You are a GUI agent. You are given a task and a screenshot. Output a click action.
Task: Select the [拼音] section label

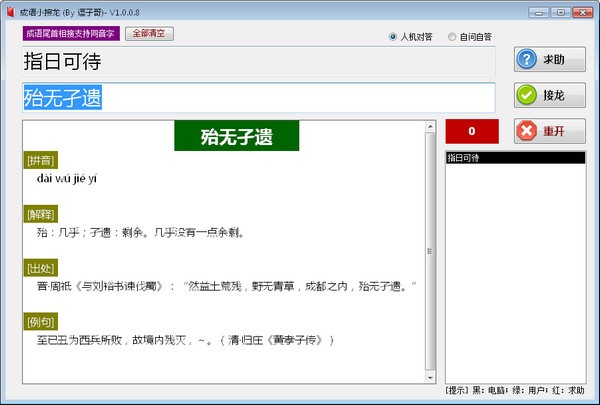[x=41, y=160]
